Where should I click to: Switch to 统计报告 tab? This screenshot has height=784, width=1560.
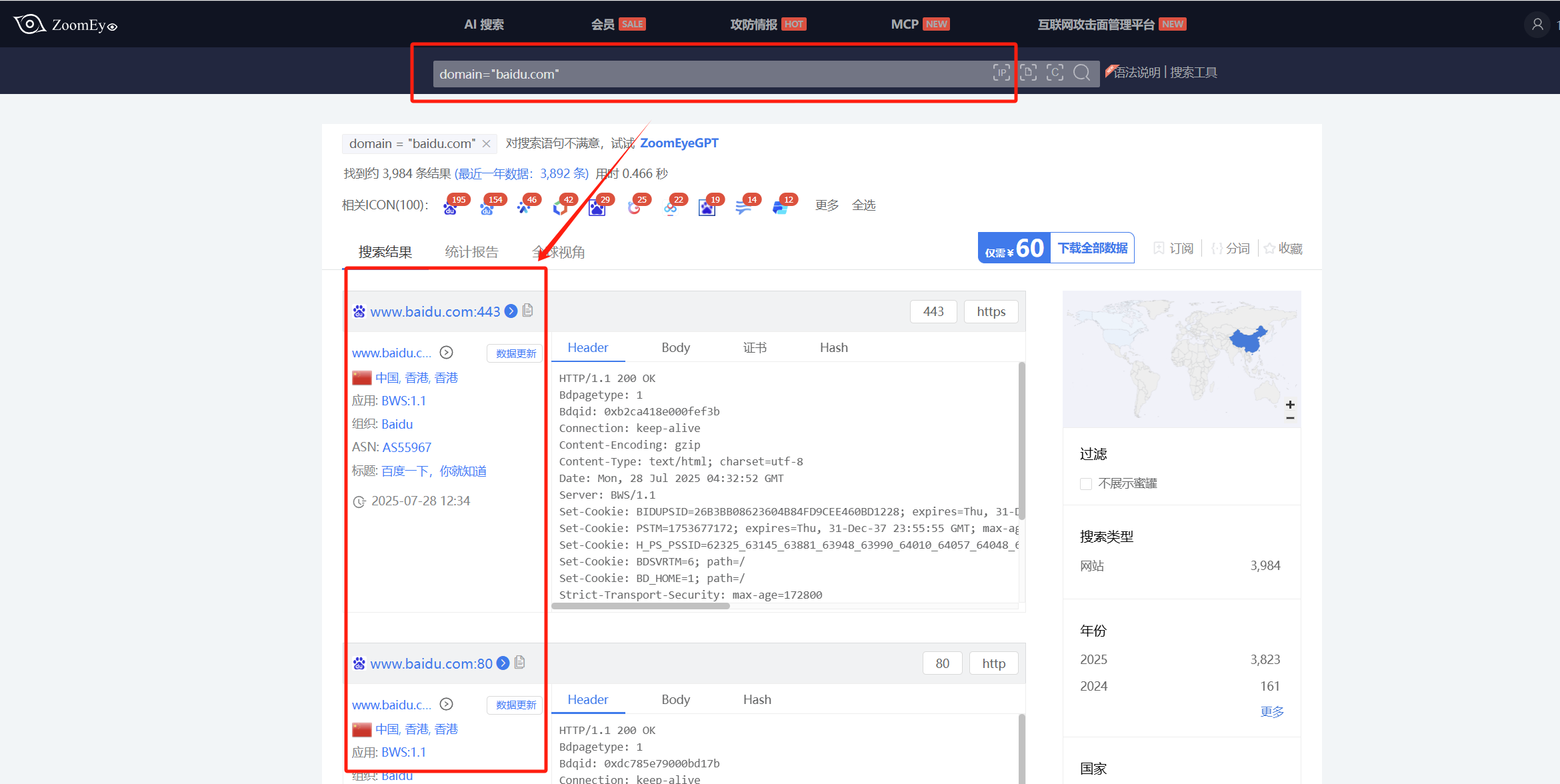pyautogui.click(x=472, y=253)
